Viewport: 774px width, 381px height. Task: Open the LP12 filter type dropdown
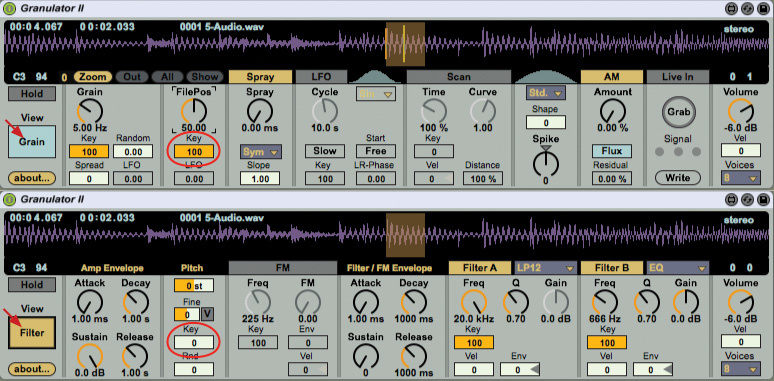point(545,268)
